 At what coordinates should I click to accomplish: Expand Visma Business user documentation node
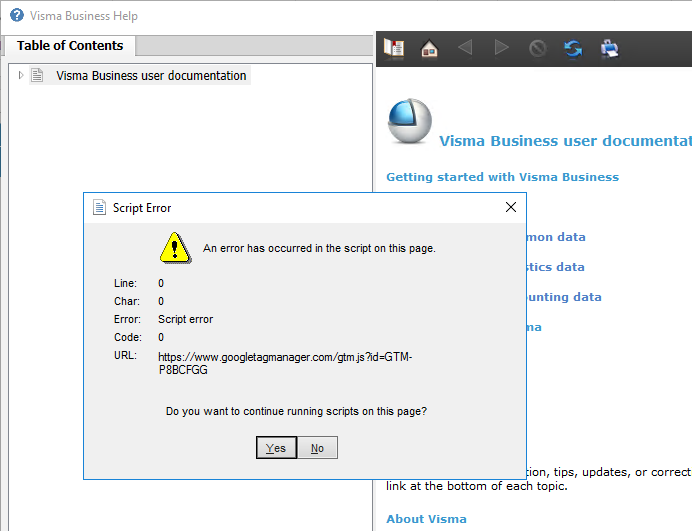click(20, 75)
